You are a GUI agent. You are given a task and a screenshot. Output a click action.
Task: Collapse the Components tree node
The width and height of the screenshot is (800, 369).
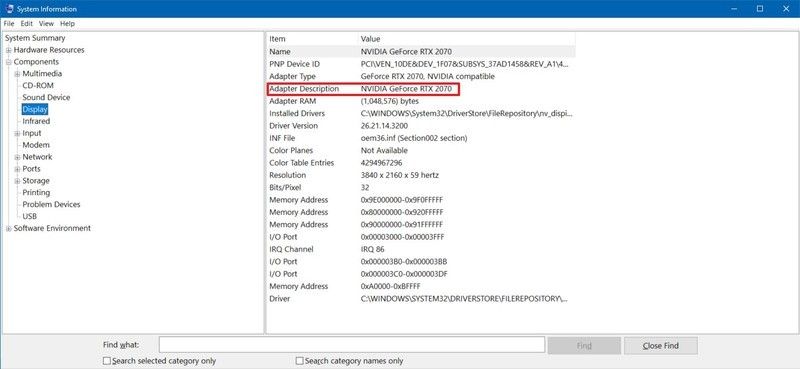[9, 62]
